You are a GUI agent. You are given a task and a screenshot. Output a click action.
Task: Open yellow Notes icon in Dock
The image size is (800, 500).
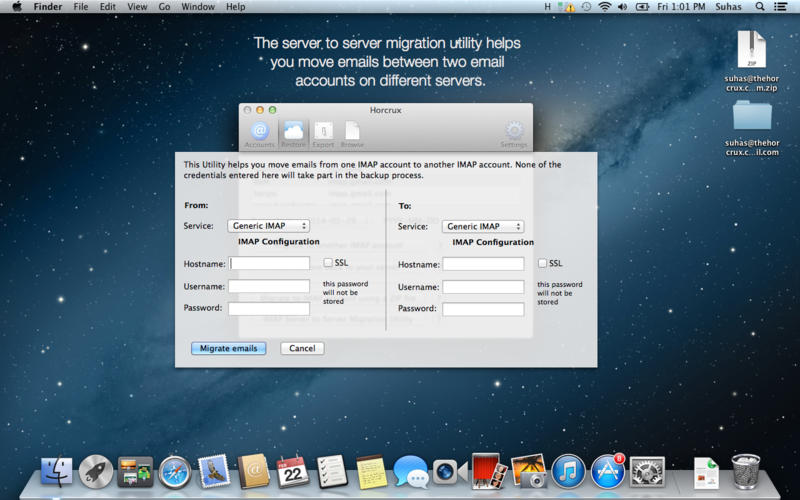[371, 471]
